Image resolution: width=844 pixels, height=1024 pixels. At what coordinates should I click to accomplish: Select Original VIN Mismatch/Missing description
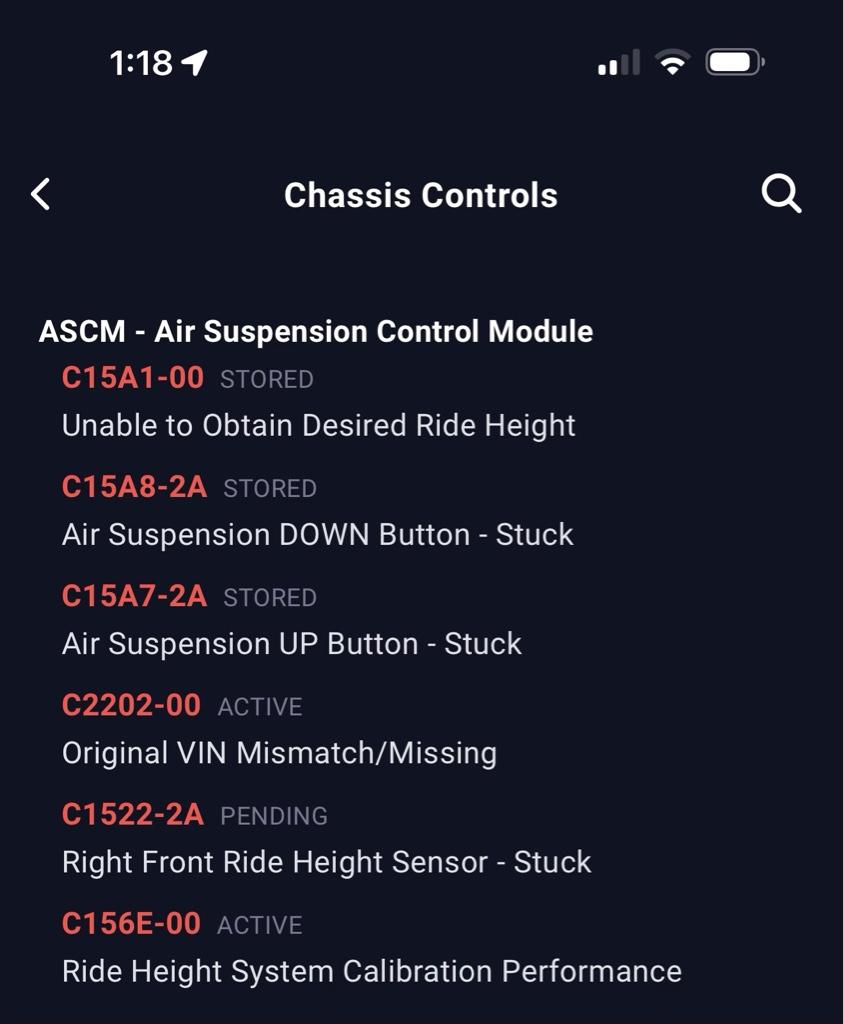(x=279, y=752)
